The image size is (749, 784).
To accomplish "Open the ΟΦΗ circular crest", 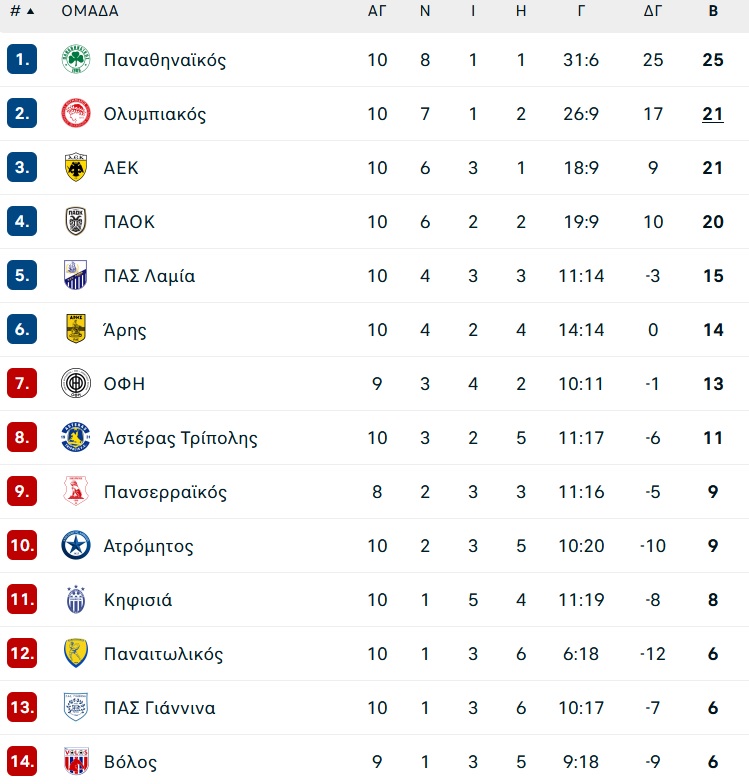I will click(76, 384).
